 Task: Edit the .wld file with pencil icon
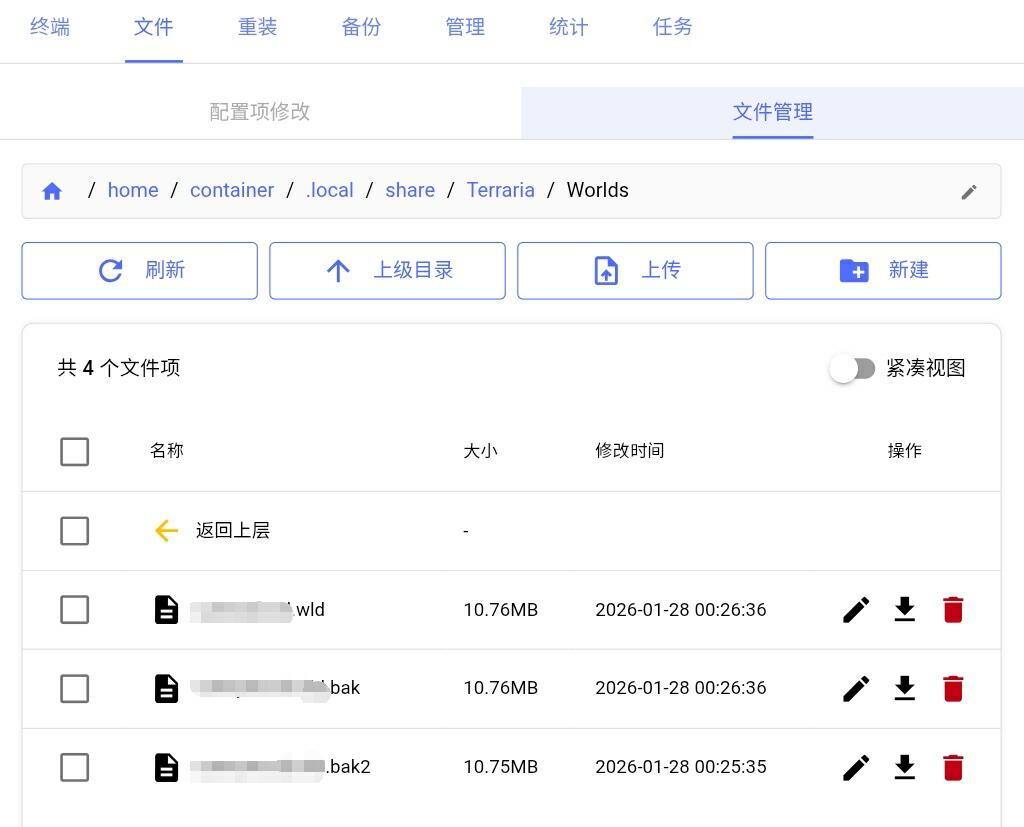pos(856,609)
